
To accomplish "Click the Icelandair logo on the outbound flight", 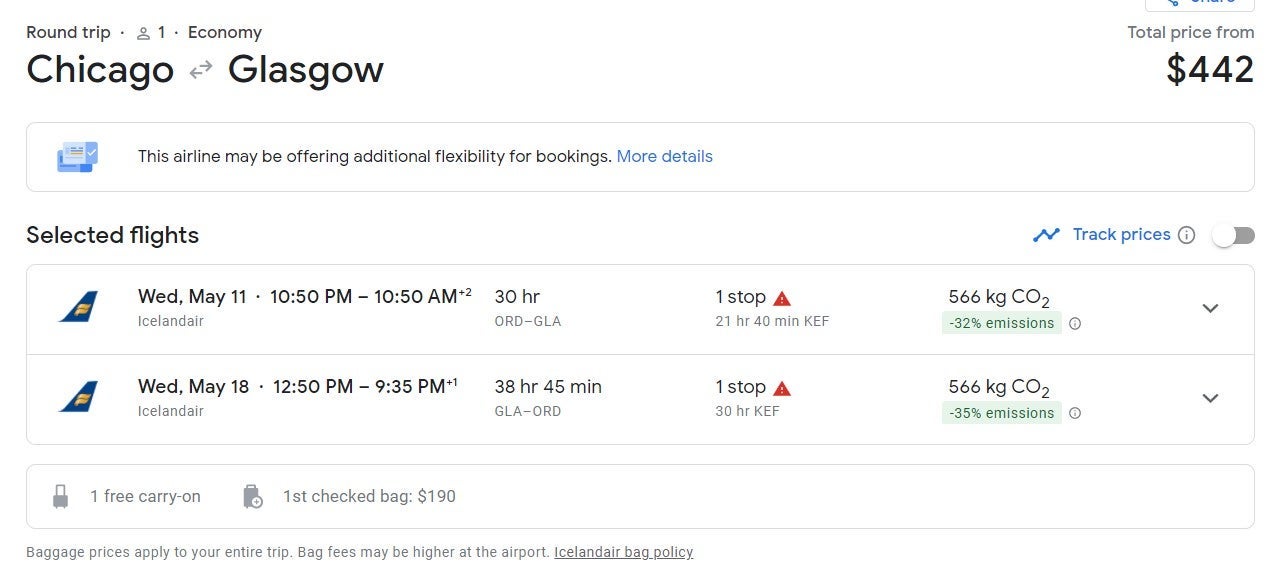I will click(78, 307).
